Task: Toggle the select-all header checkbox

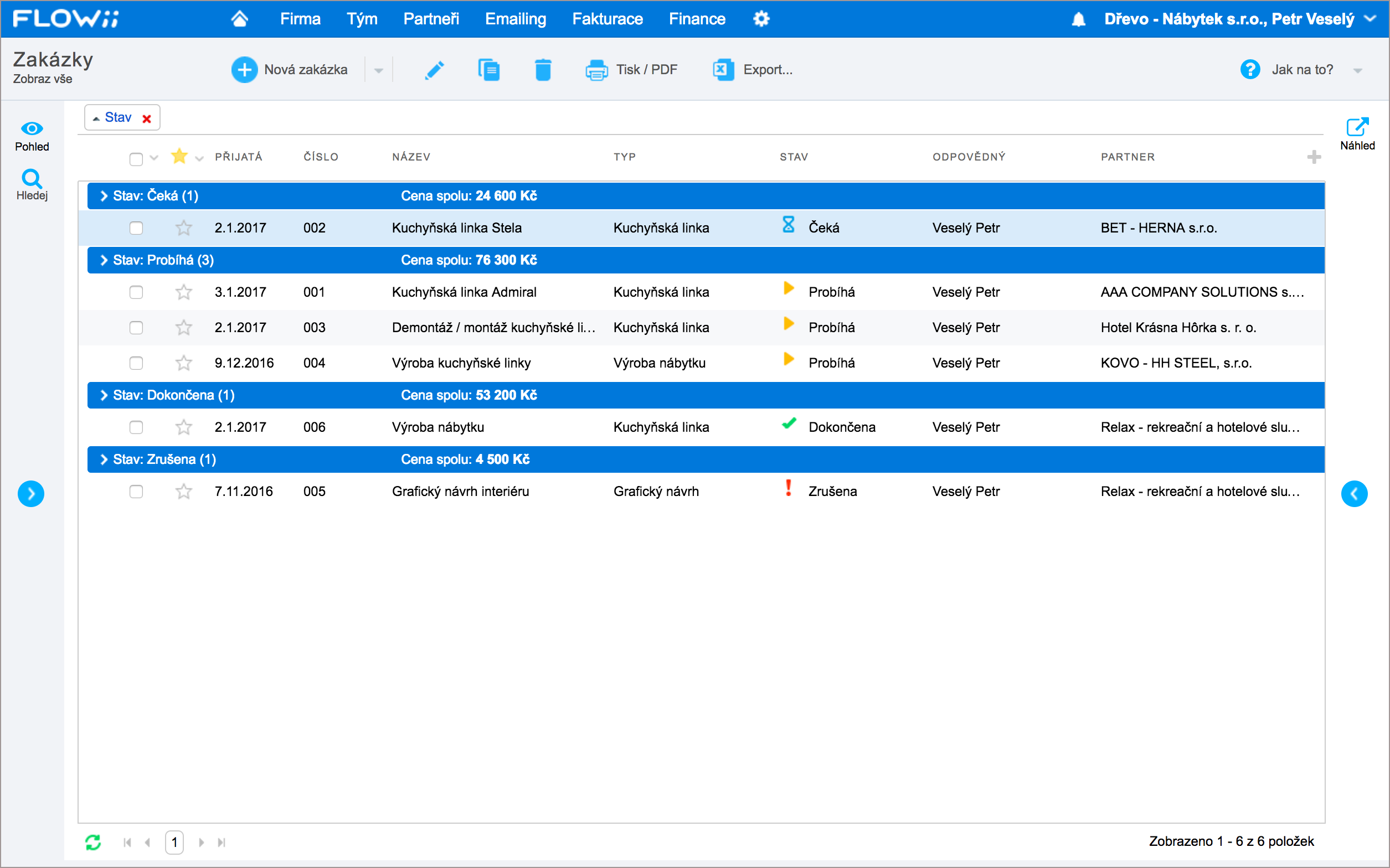Action: click(136, 159)
